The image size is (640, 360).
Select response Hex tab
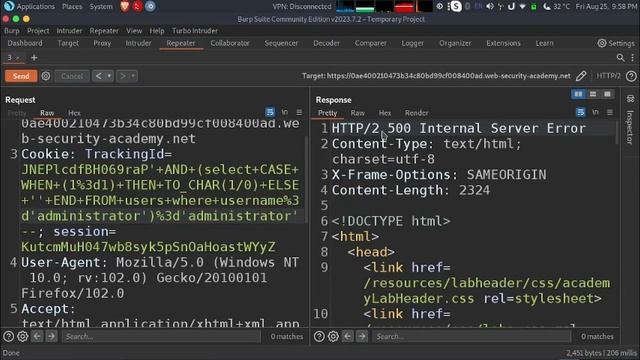tap(384, 113)
